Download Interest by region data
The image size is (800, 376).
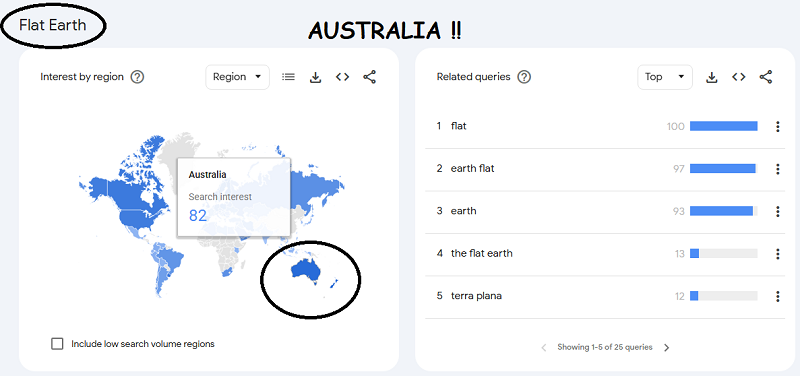(x=316, y=77)
